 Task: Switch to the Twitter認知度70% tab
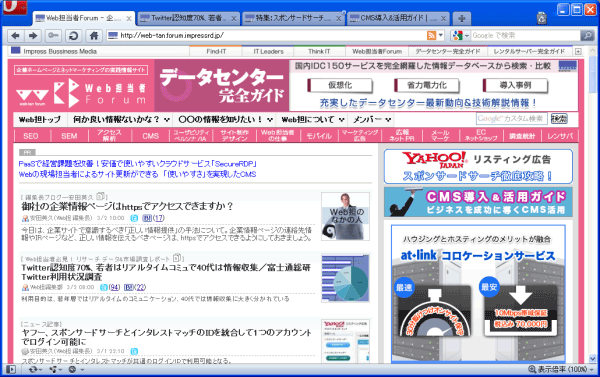(x=188, y=18)
